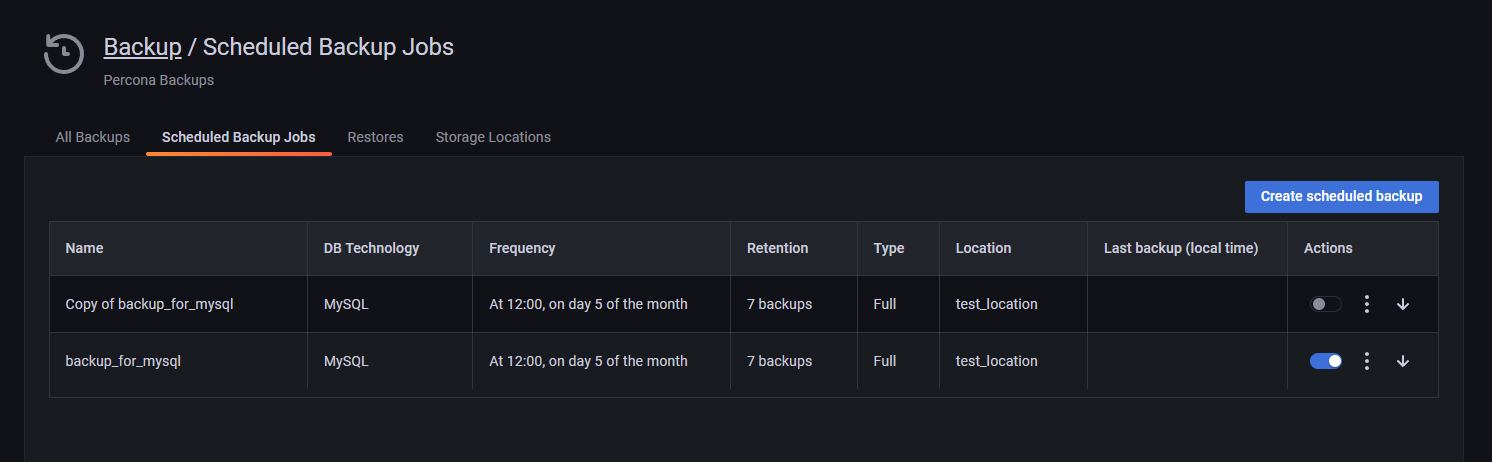
Task: Follow the Backup breadcrumb link
Action: 143,47
